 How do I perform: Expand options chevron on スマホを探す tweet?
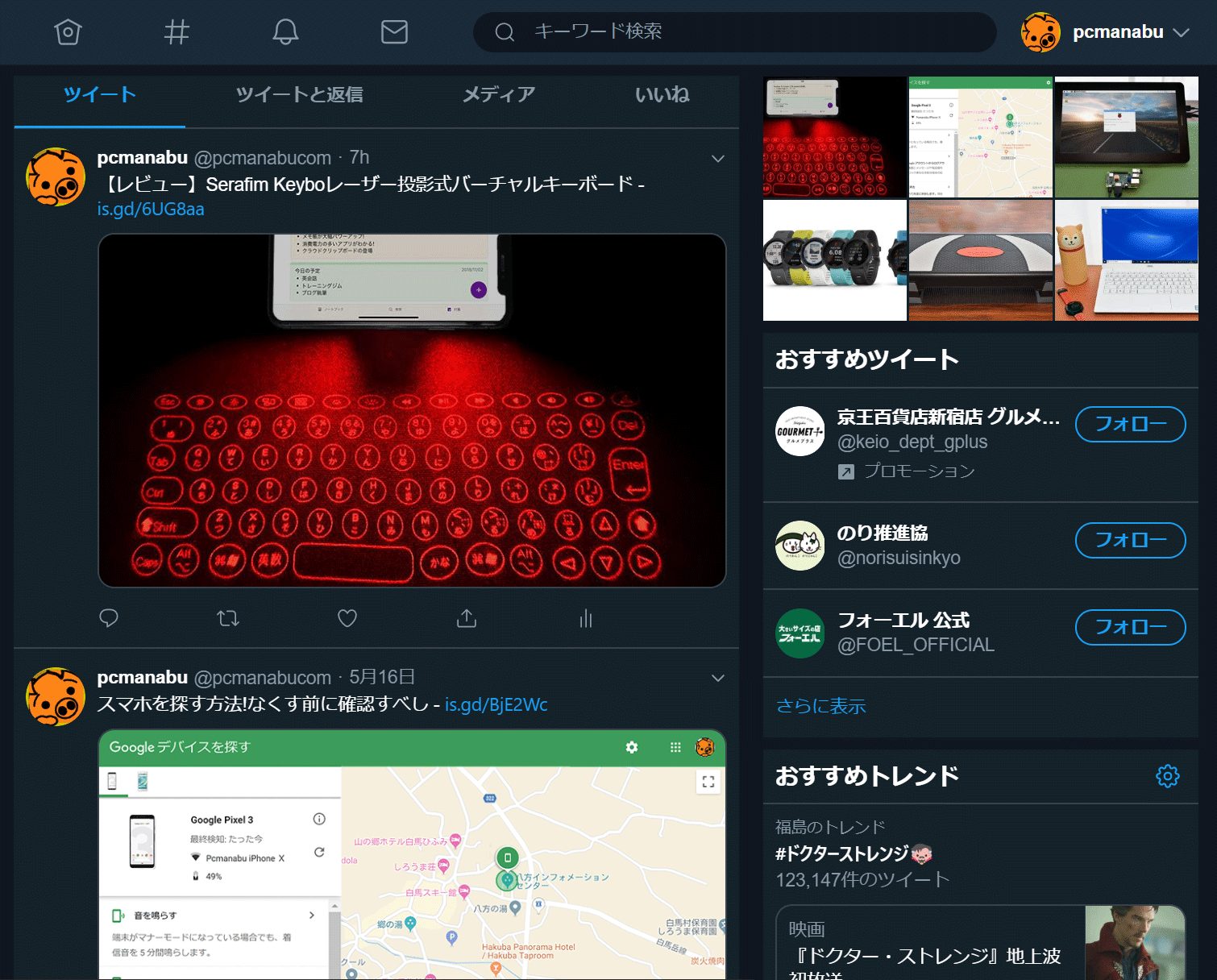(718, 679)
